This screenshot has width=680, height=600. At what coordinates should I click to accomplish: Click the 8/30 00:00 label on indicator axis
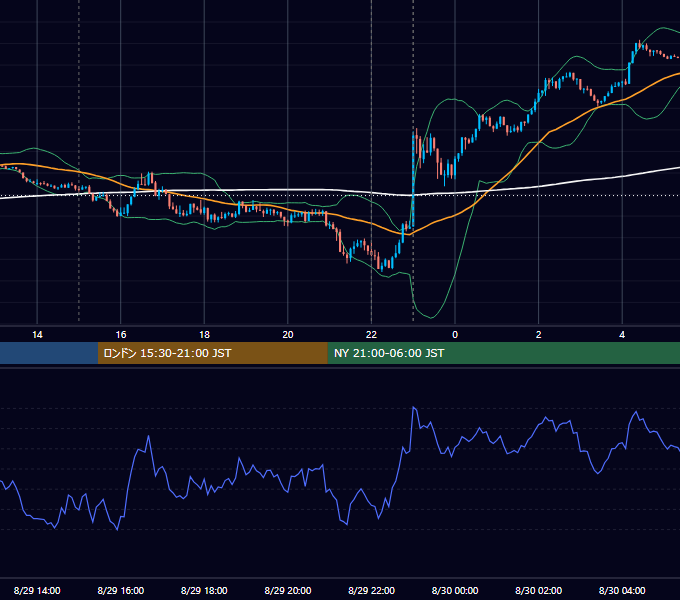[x=455, y=590]
